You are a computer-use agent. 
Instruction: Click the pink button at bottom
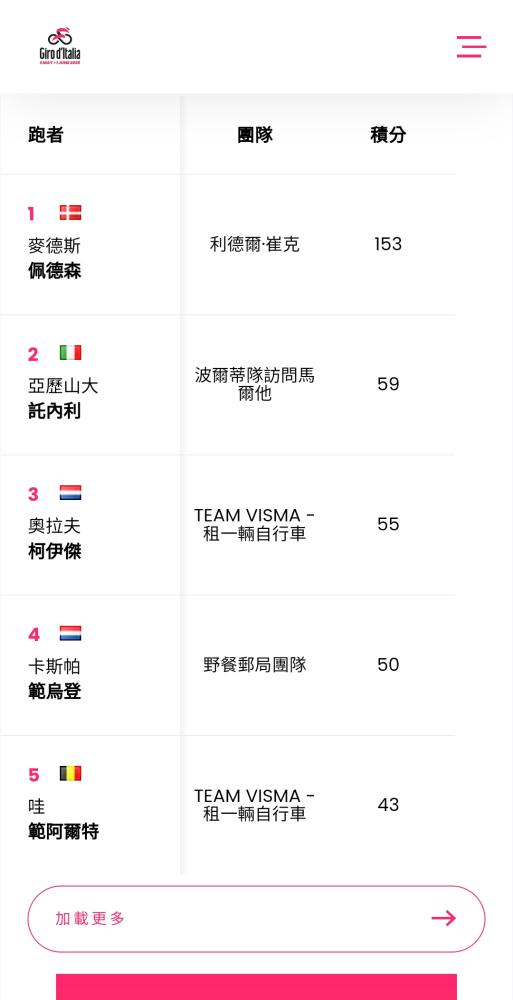256,987
